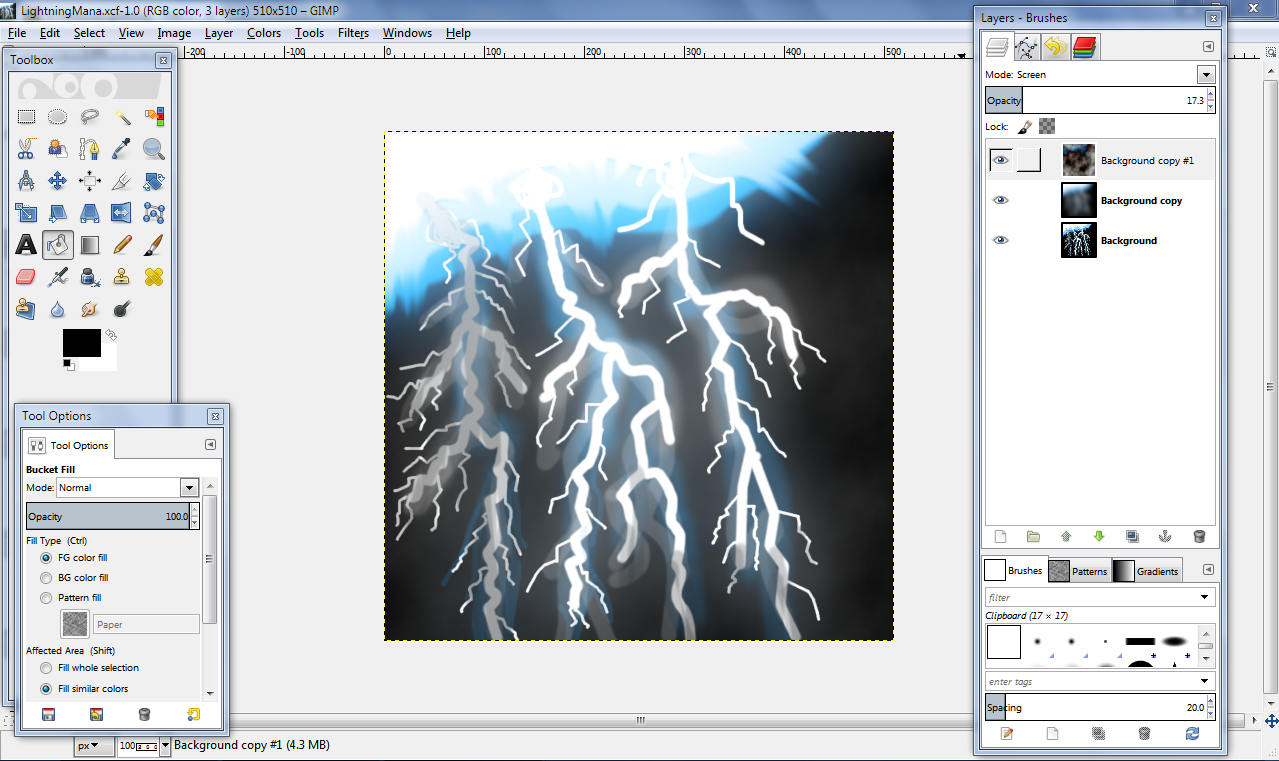Select the Rotate tool
Screen dimensions: 1279x761
point(154,181)
